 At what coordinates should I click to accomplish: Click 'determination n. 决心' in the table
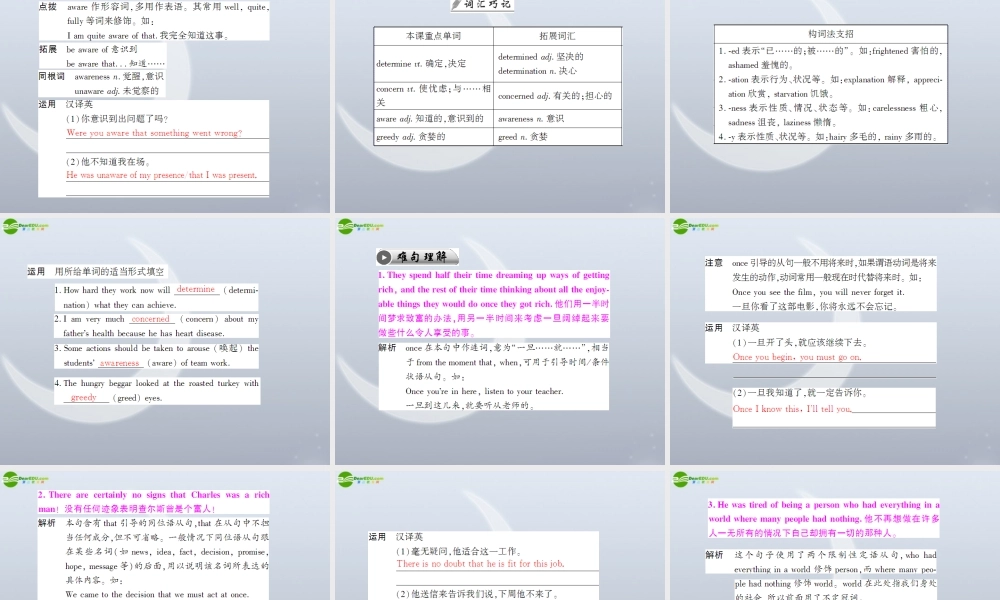(537, 71)
